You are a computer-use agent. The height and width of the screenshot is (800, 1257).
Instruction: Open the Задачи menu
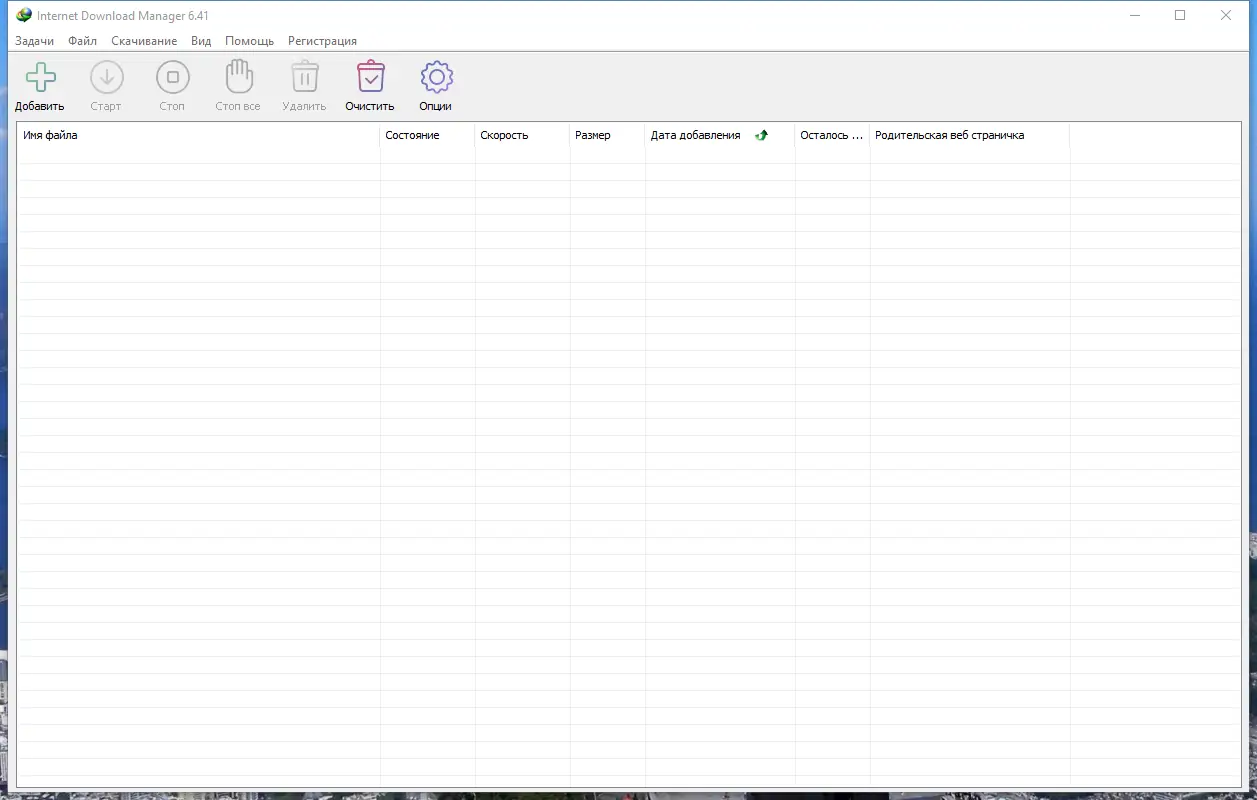(34, 41)
